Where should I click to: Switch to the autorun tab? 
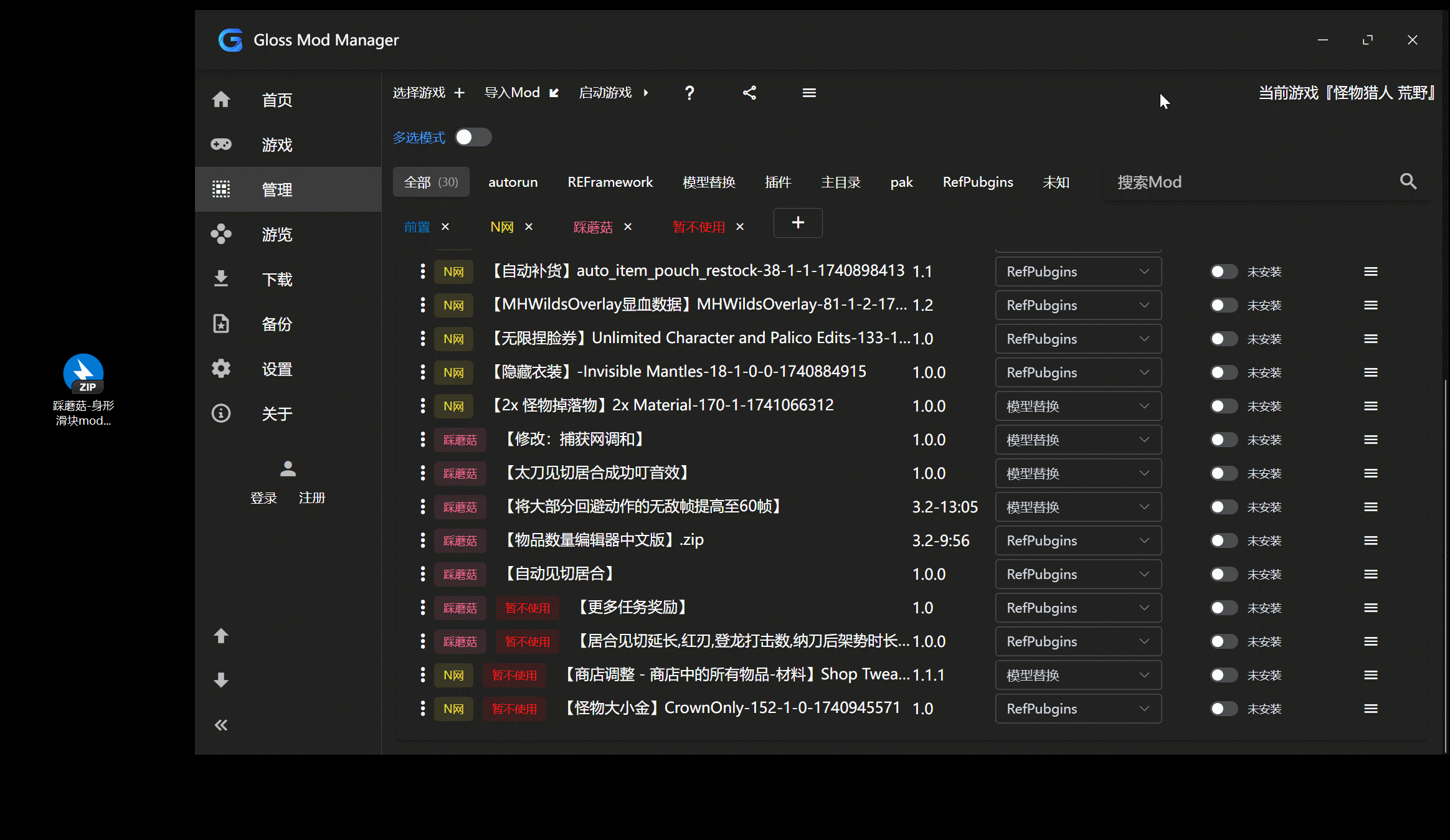pyautogui.click(x=513, y=182)
